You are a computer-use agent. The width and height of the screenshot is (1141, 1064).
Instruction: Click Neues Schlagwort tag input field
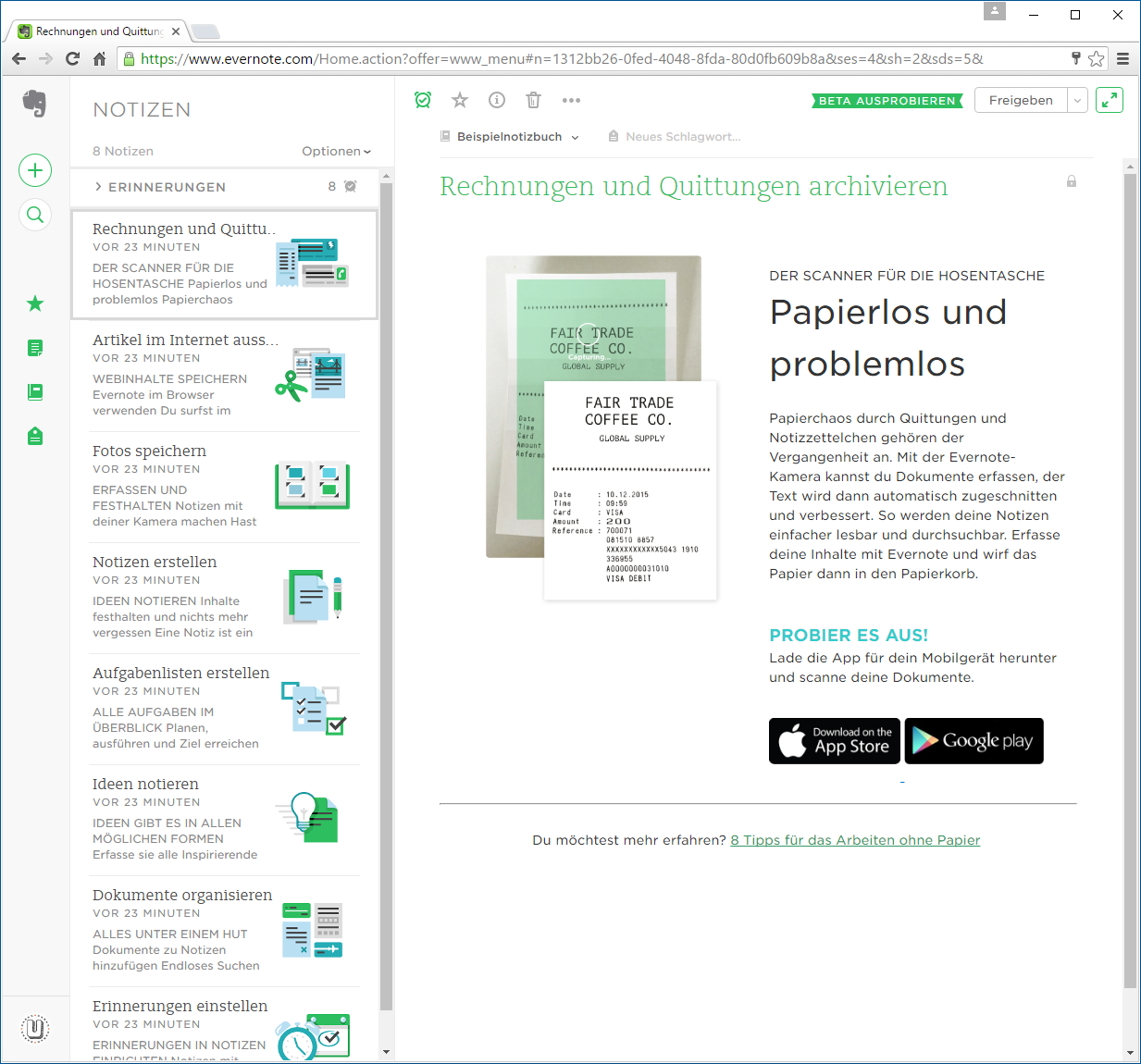[683, 136]
